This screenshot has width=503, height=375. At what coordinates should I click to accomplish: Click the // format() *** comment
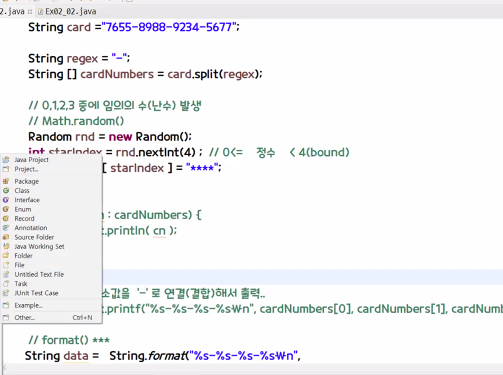pos(69,340)
